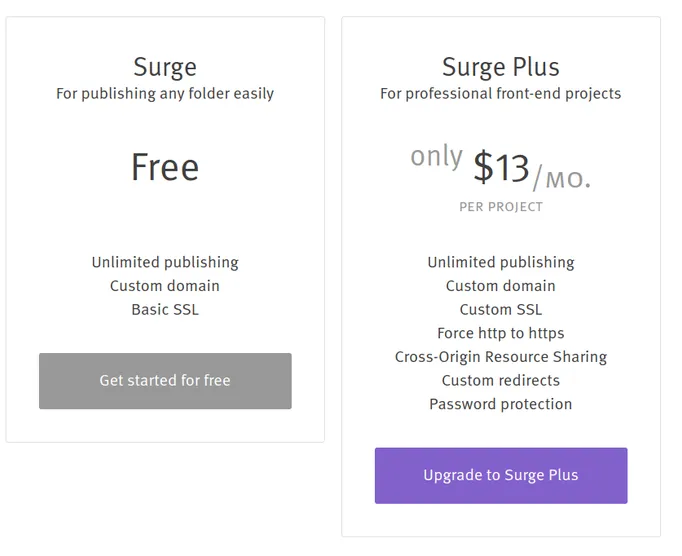Click the Force http to https feature

501,333
